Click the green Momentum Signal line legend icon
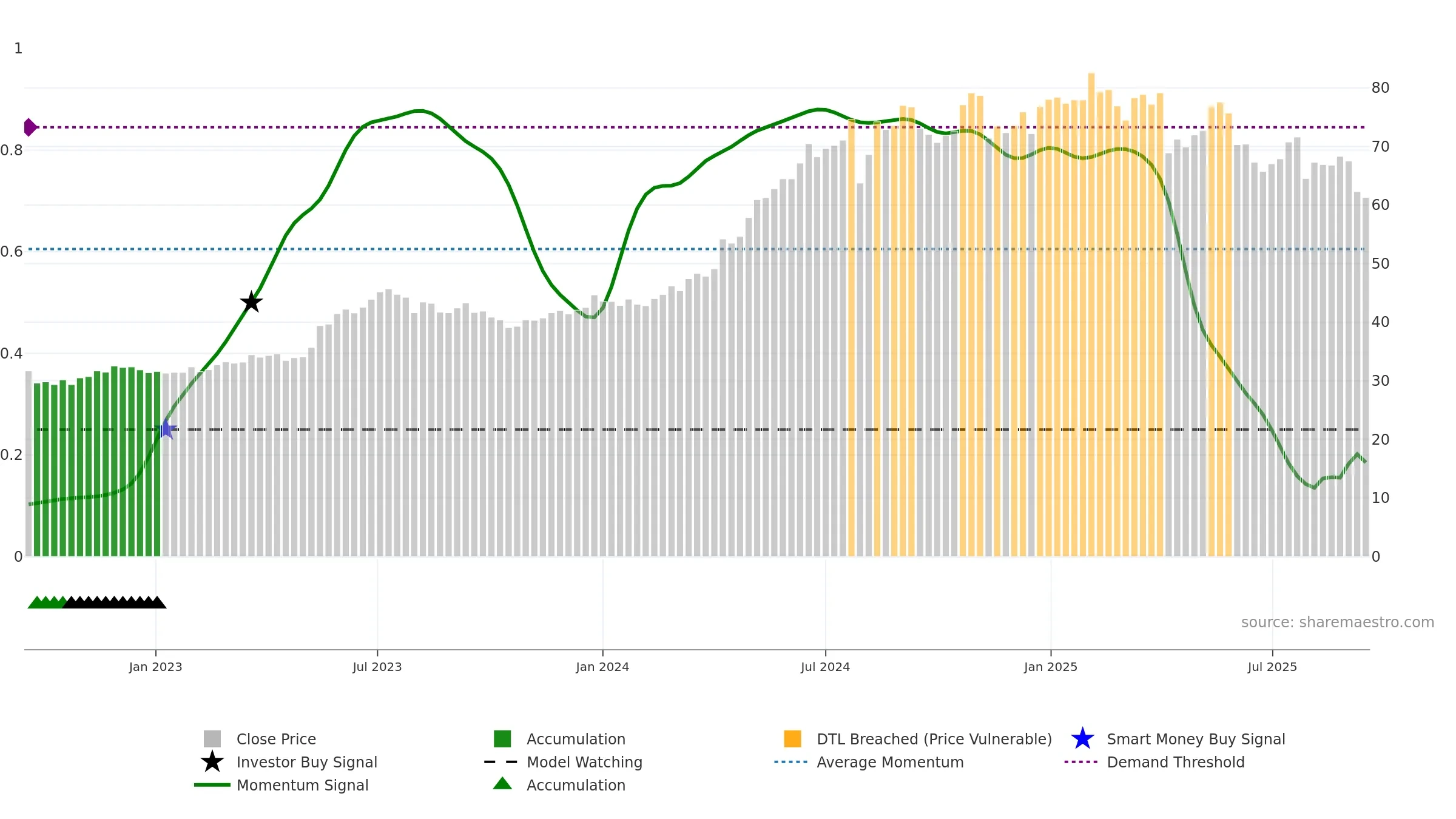 [x=212, y=785]
